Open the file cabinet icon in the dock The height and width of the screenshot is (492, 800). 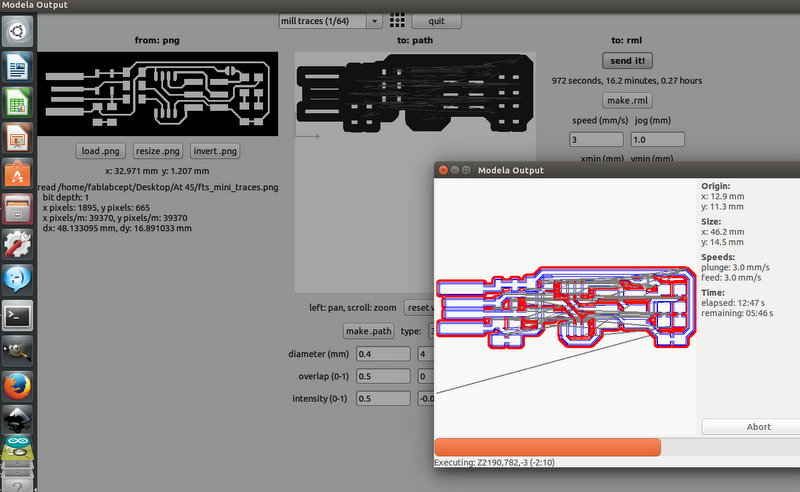point(18,209)
